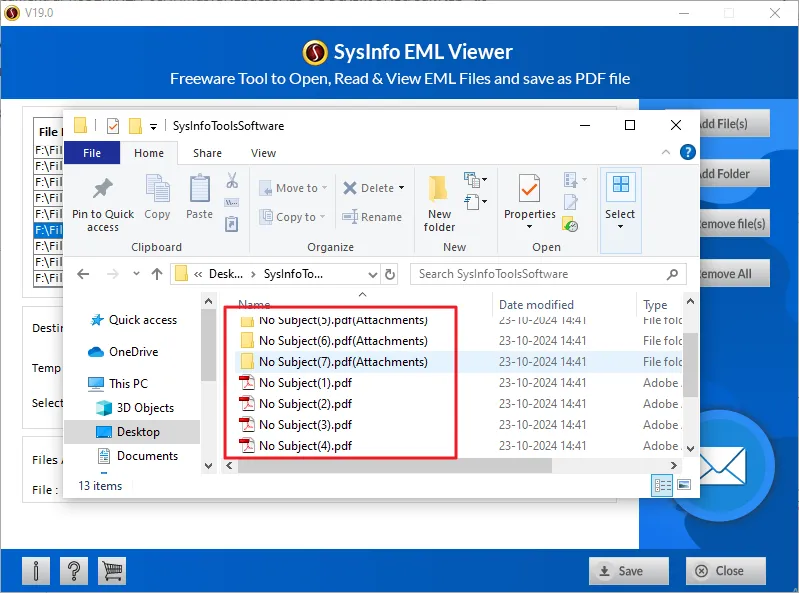Click the info icon at bottom left
The width and height of the screenshot is (799, 593).
35,571
